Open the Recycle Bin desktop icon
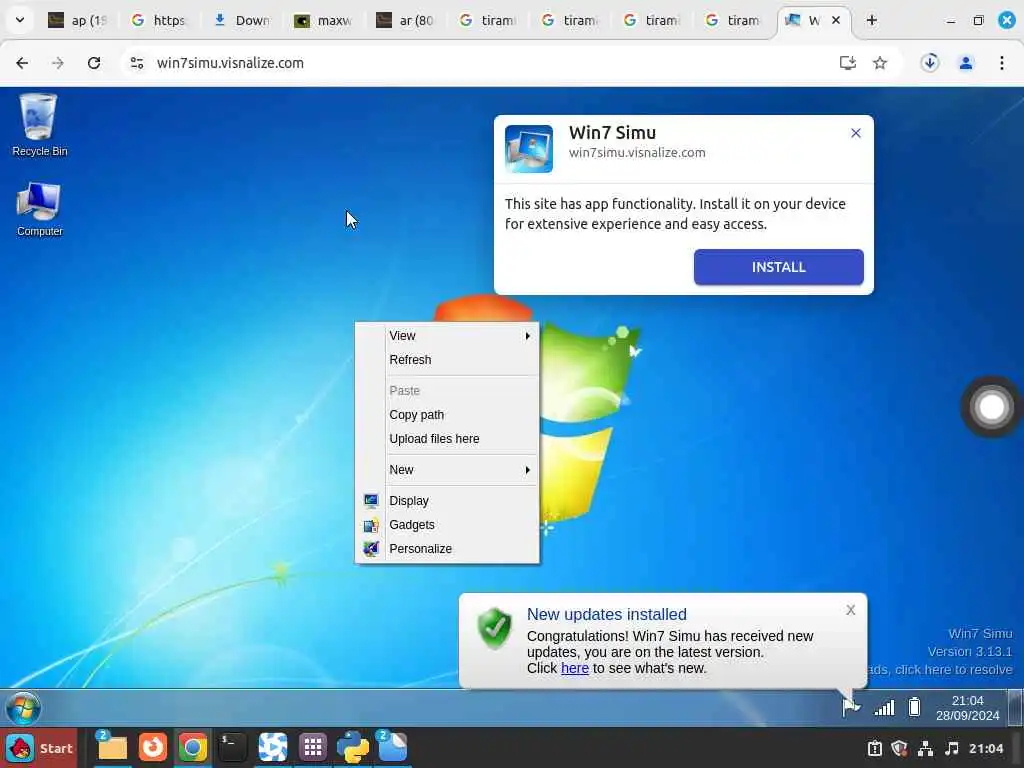 pyautogui.click(x=39, y=125)
